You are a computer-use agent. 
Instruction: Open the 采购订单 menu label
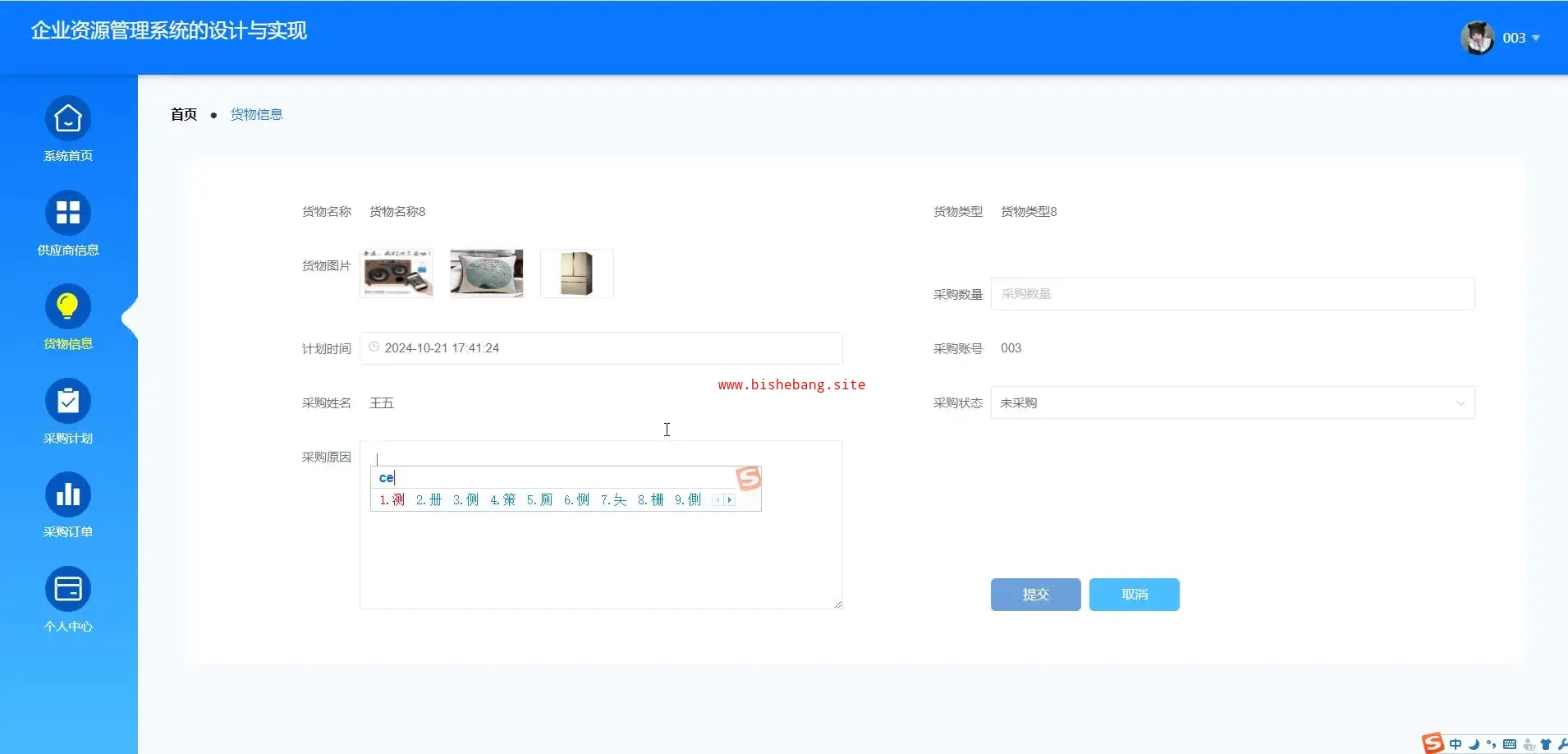68,532
